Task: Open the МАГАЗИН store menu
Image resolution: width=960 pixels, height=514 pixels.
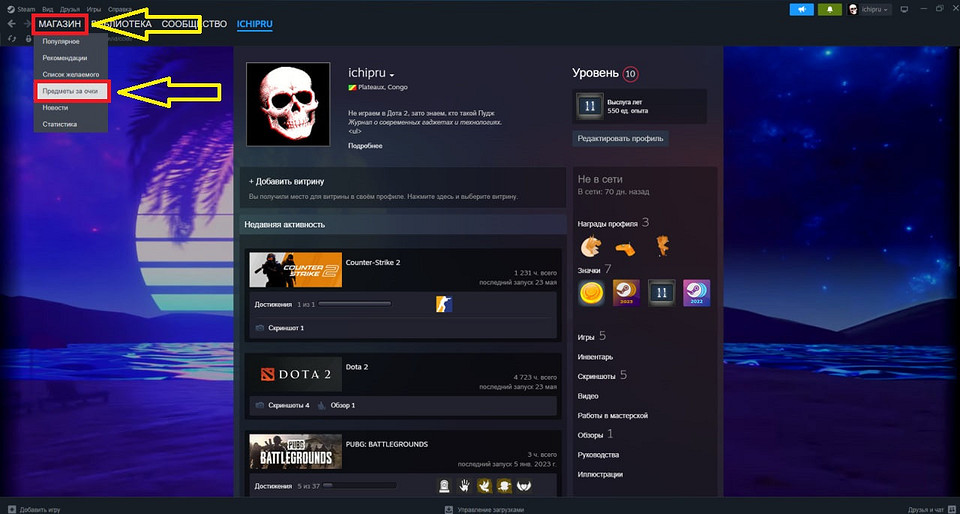Action: 59,23
